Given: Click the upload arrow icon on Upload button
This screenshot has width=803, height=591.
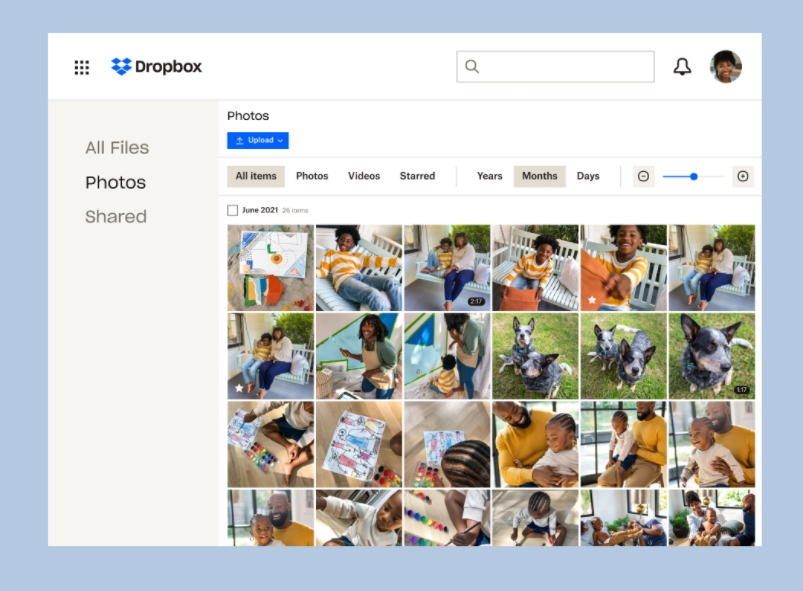Looking at the screenshot, I should [x=241, y=140].
